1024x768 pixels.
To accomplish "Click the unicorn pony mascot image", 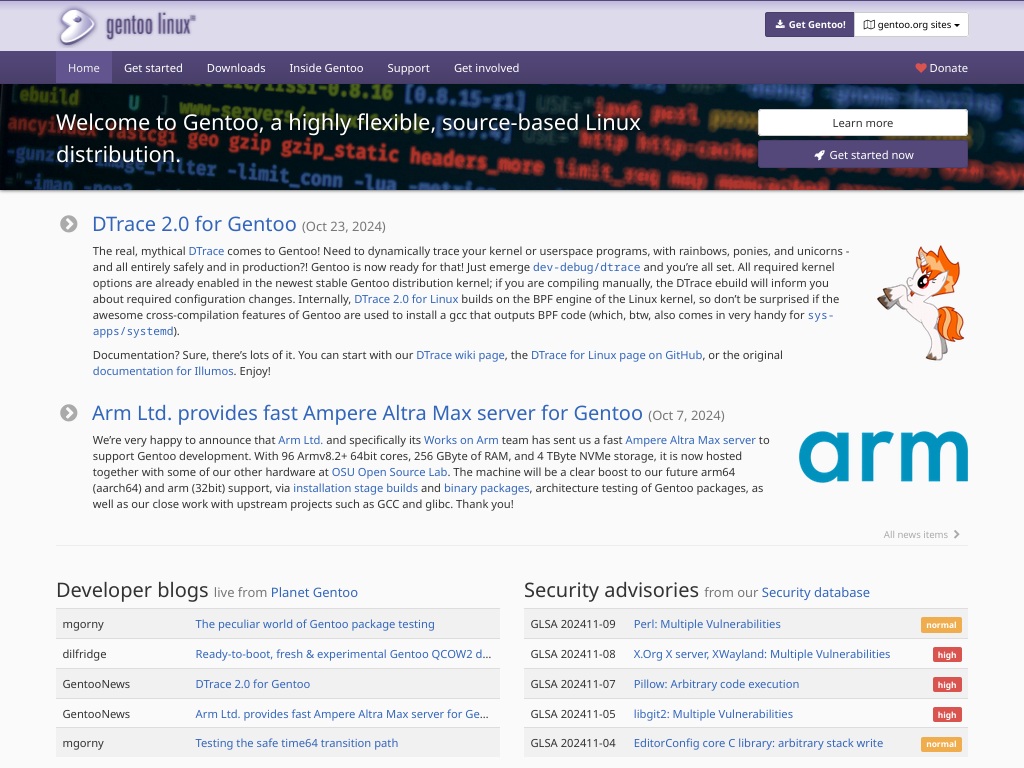I will coord(921,302).
